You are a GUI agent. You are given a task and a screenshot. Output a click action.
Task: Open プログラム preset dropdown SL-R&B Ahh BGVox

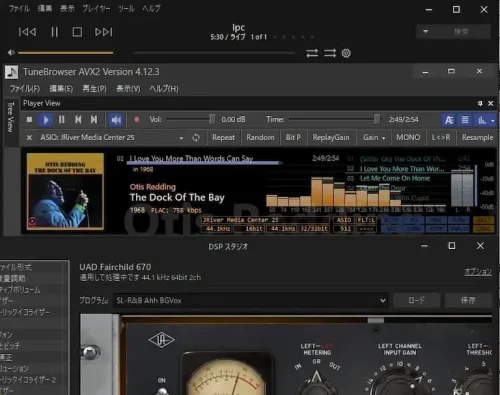tap(250, 301)
